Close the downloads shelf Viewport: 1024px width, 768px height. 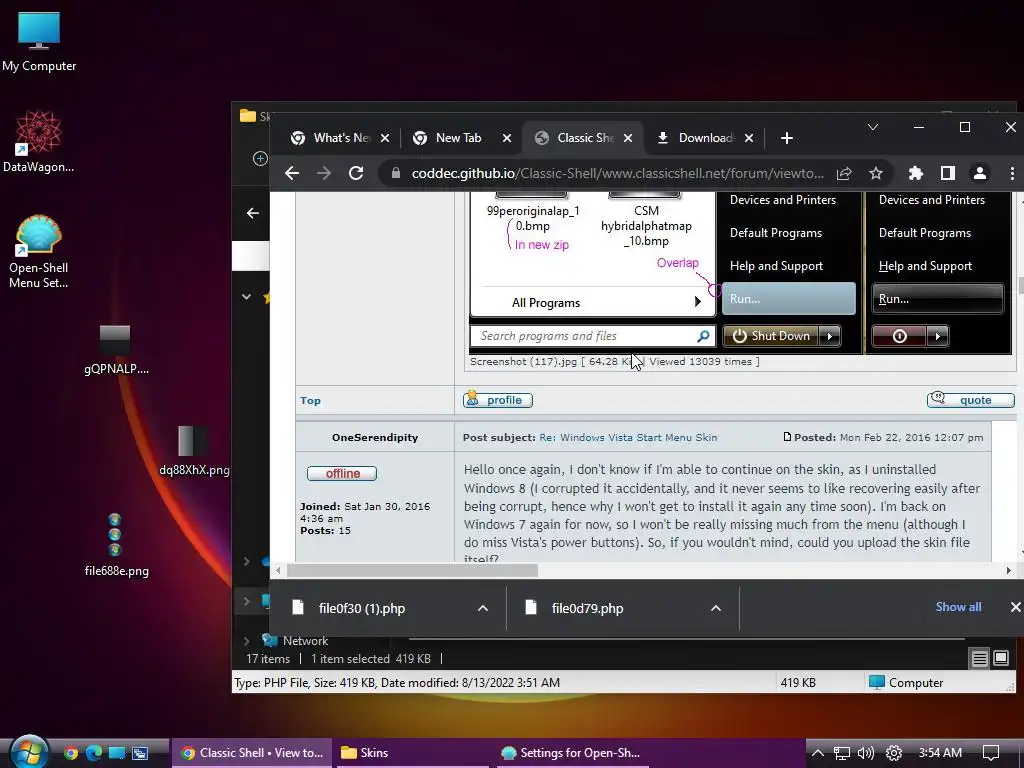pyautogui.click(x=1015, y=607)
